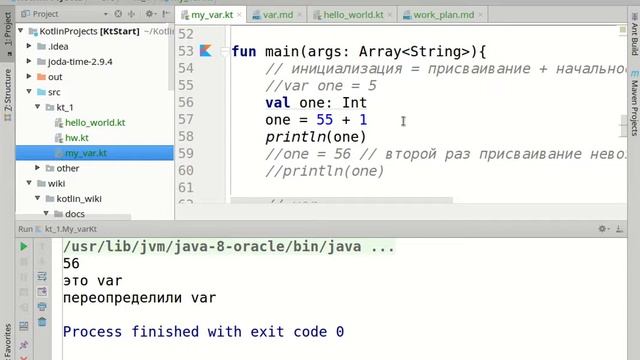The image size is (640, 360).
Task: Fold main function at line 53
Action: tap(224, 51)
